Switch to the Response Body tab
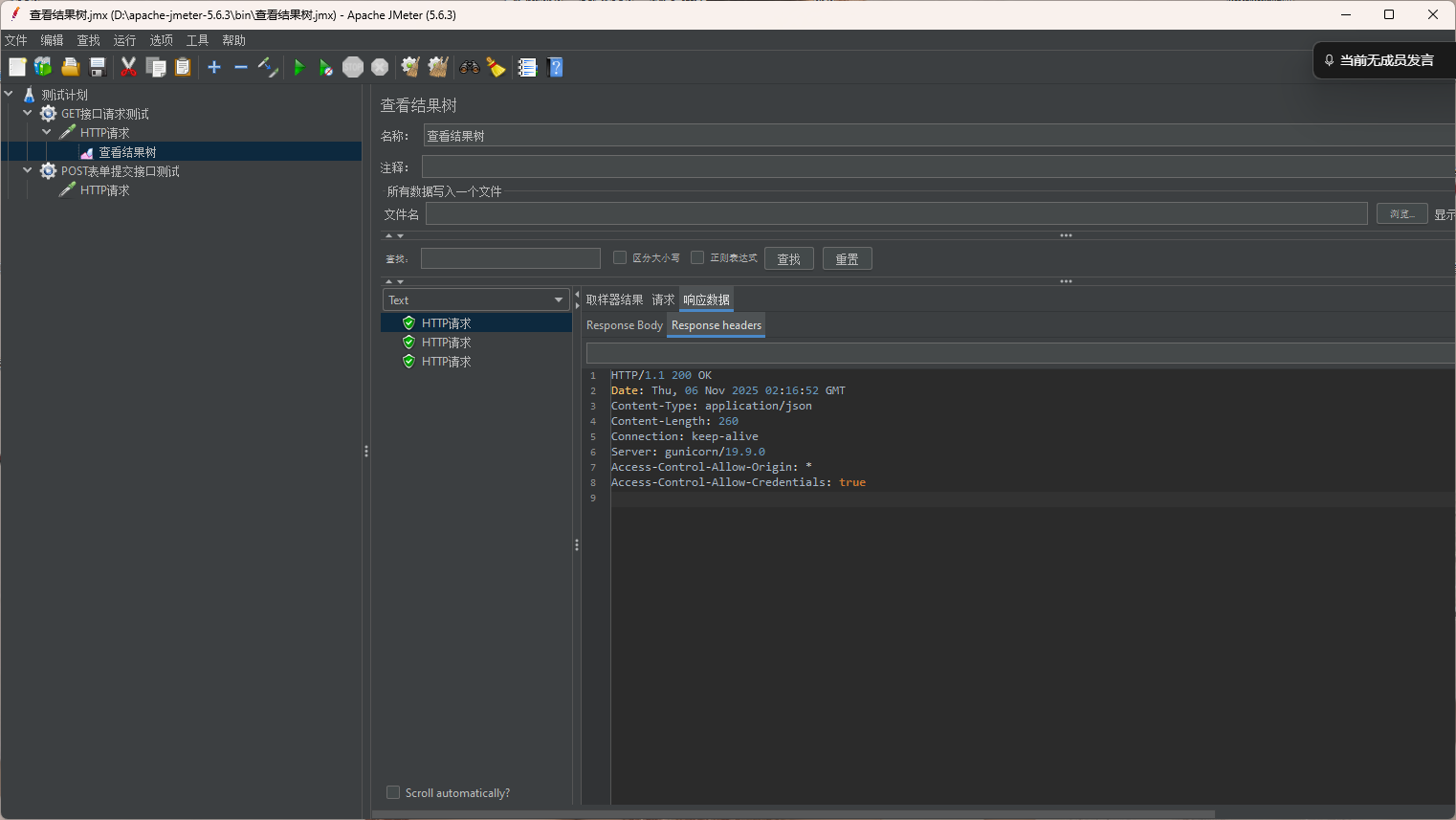The width and height of the screenshot is (1456, 820). 624,325
